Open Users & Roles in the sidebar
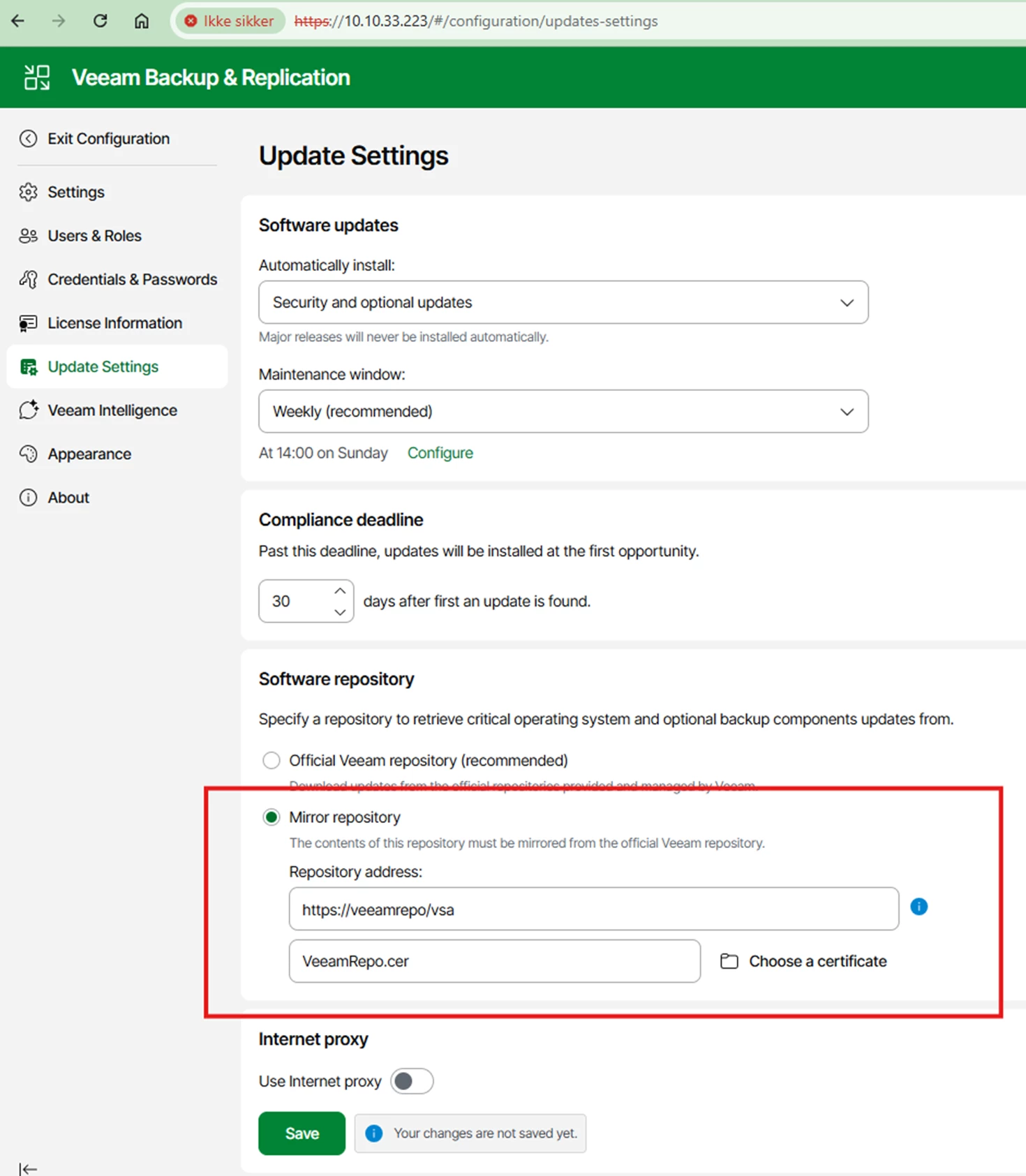1026x1176 pixels. 94,236
